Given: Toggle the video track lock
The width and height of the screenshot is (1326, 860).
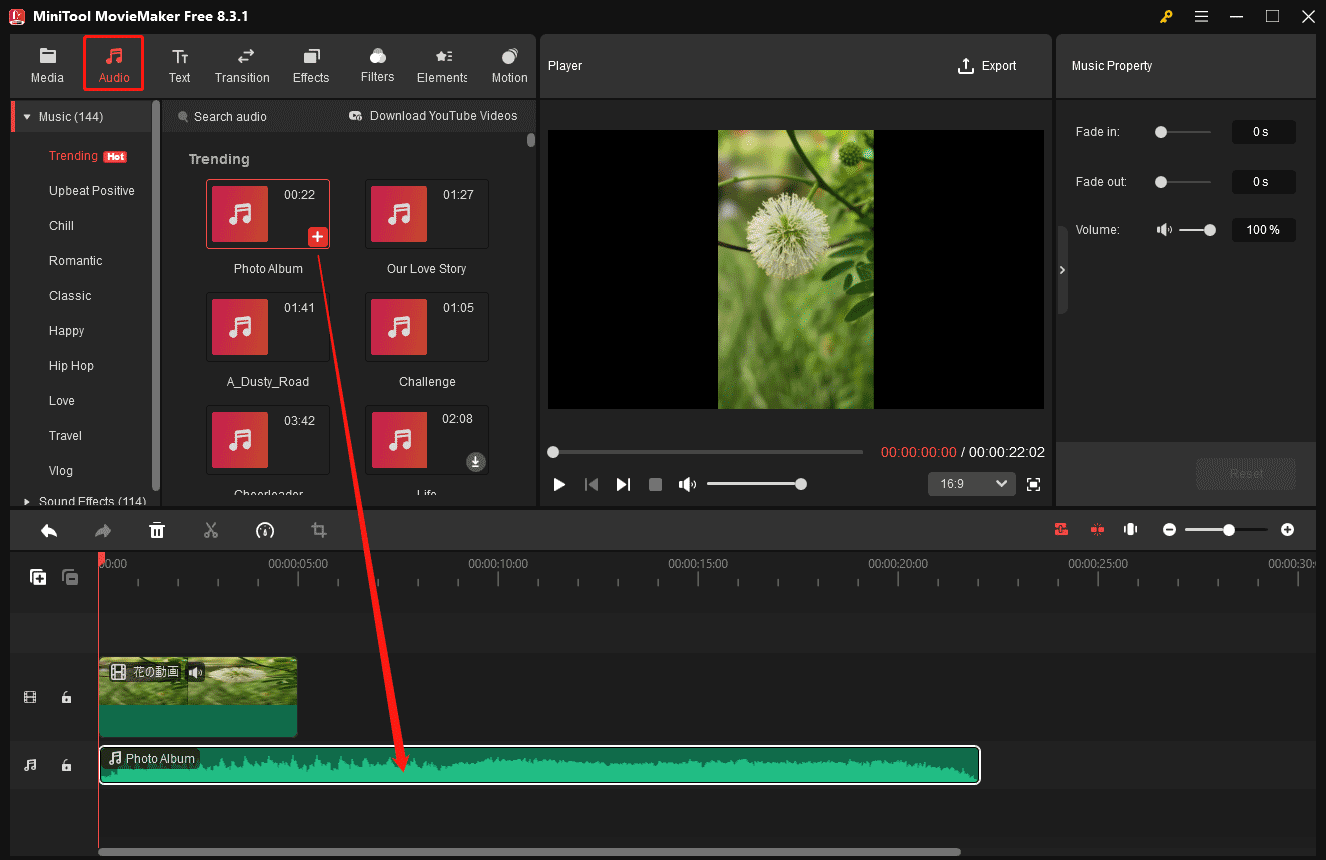Looking at the screenshot, I should point(66,698).
